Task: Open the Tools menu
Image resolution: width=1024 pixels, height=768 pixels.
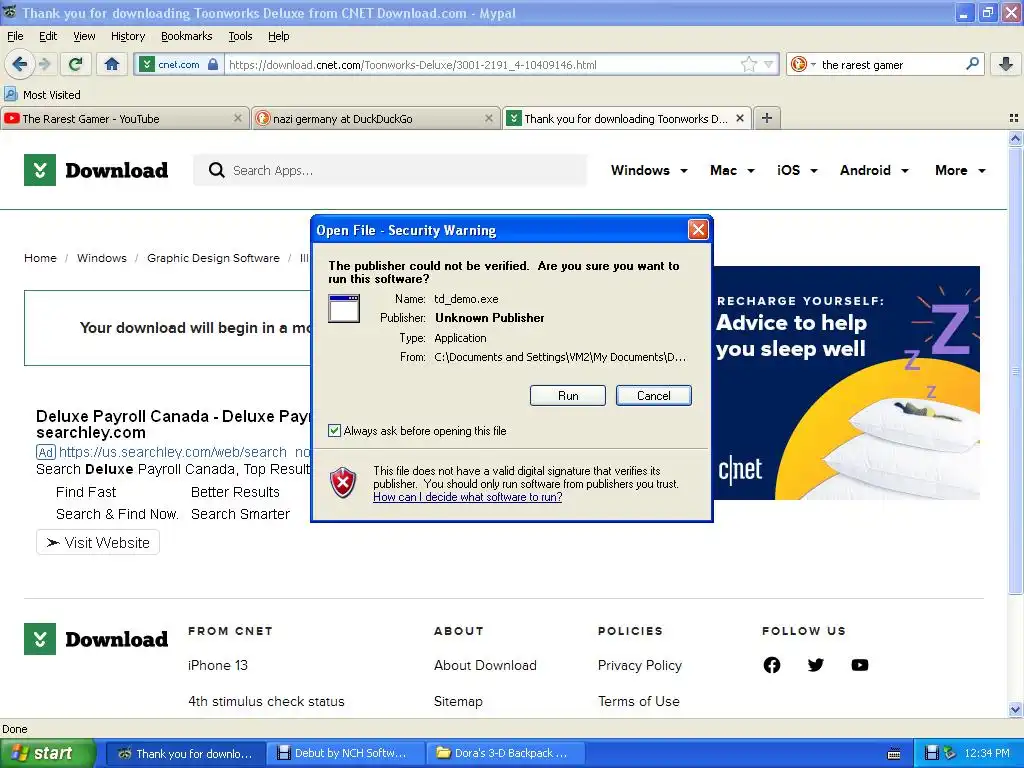Action: click(x=240, y=36)
